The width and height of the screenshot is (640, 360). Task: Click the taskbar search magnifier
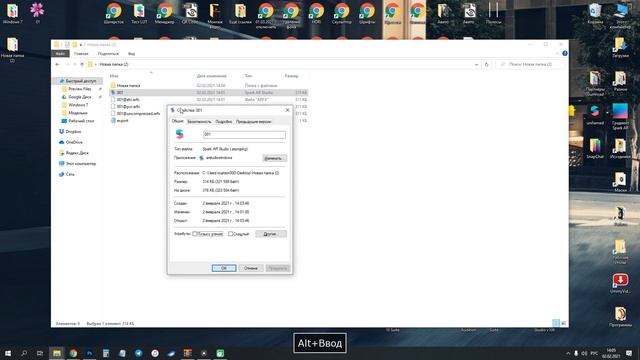(x=24, y=353)
